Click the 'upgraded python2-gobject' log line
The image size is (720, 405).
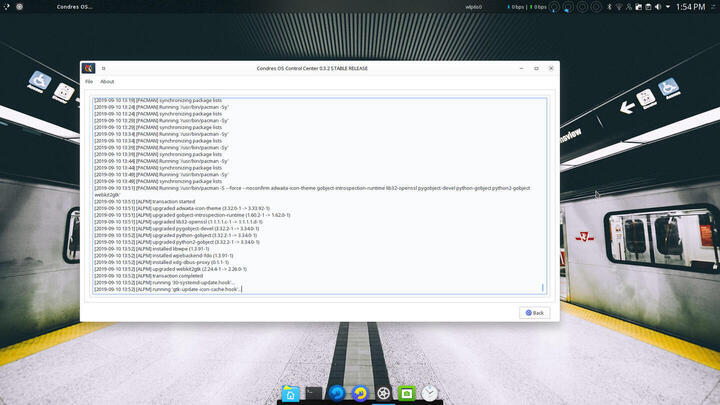pyautogui.click(x=176, y=242)
